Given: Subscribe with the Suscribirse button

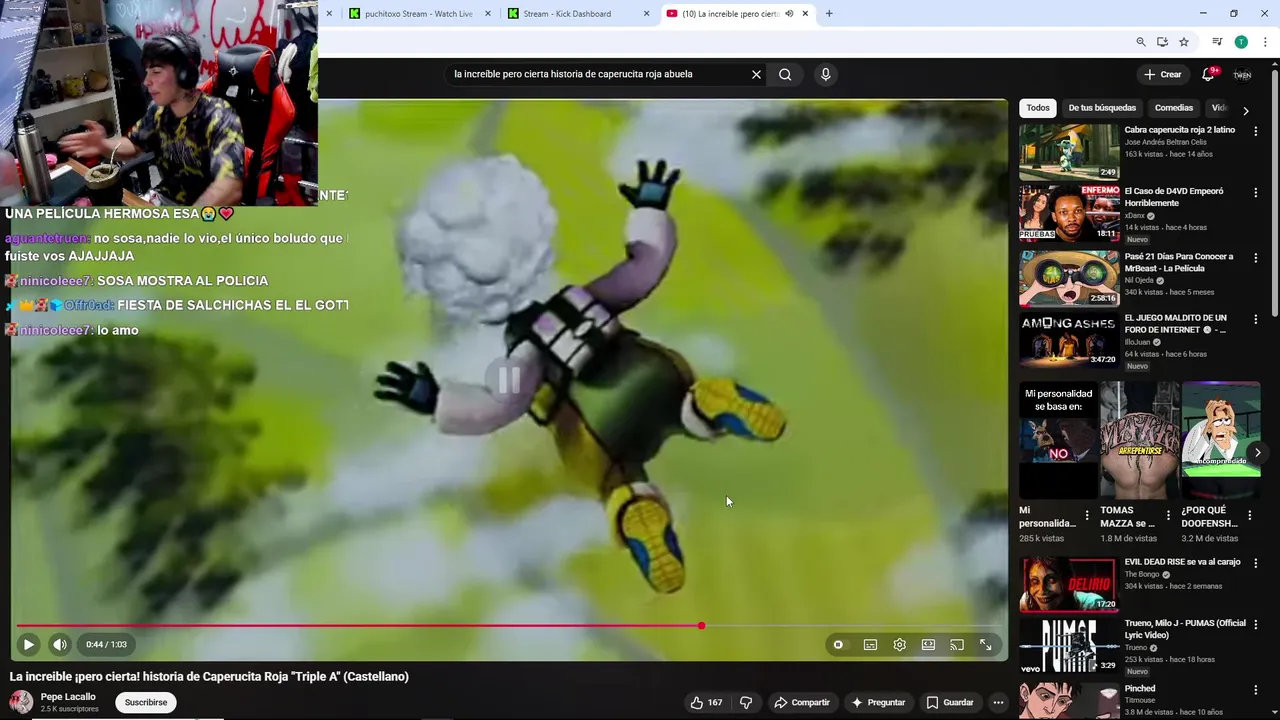Looking at the screenshot, I should [x=146, y=703].
